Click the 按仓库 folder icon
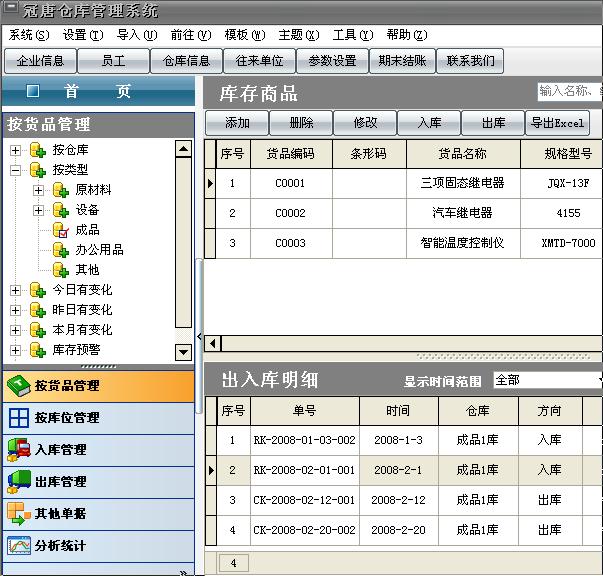The width and height of the screenshot is (603, 576). (x=38, y=150)
